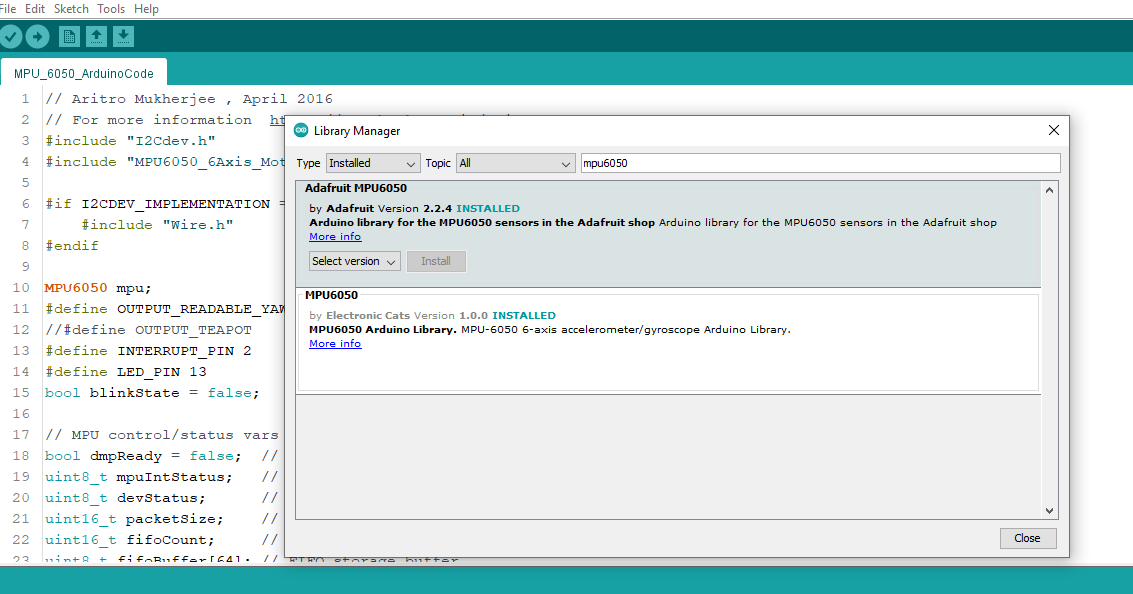
Task: Click code line '#define INTERRUPT_PIN 2'
Action: click(148, 350)
